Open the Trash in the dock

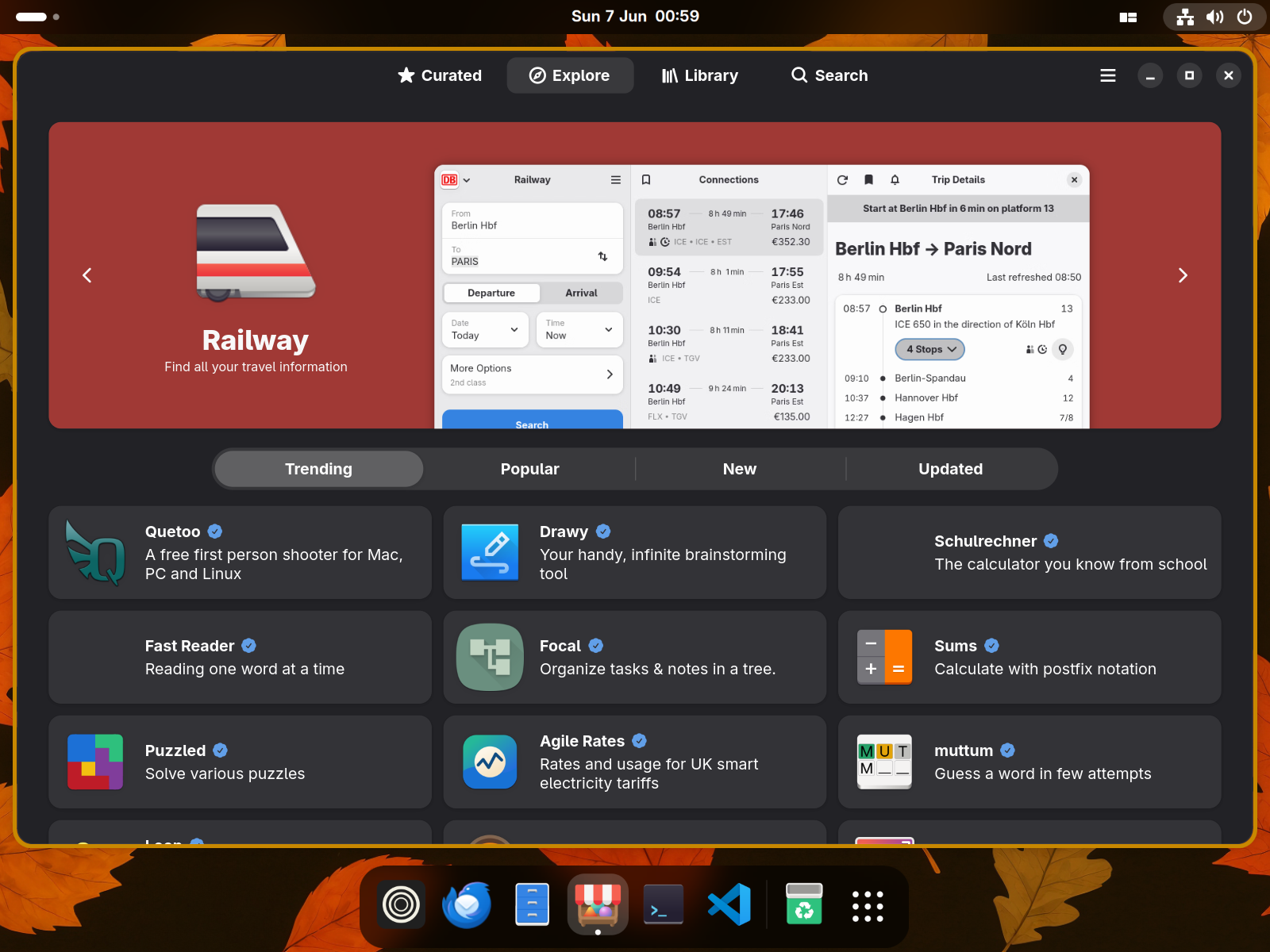point(804,904)
